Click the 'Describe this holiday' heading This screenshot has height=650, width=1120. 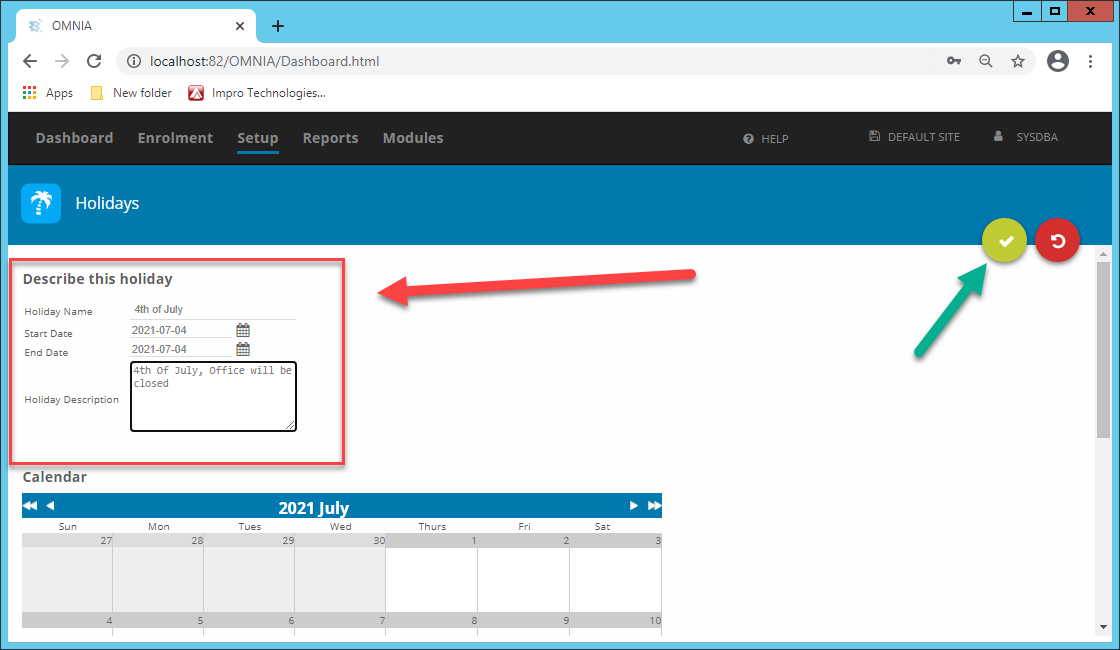(x=98, y=279)
